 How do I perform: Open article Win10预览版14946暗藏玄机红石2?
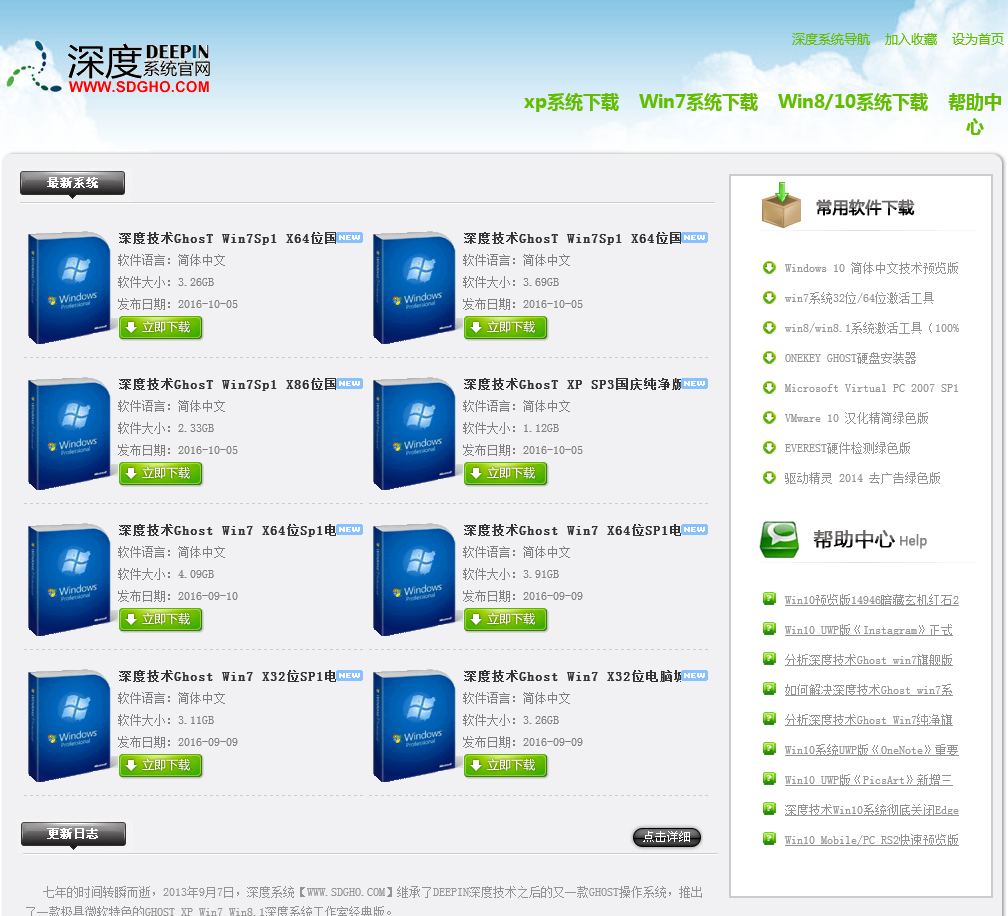(x=871, y=600)
